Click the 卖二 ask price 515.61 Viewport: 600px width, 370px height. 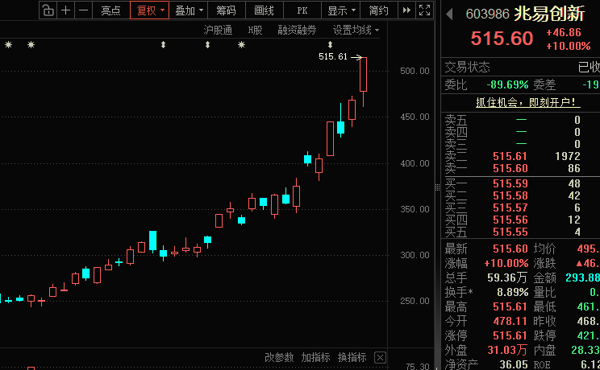coord(510,156)
